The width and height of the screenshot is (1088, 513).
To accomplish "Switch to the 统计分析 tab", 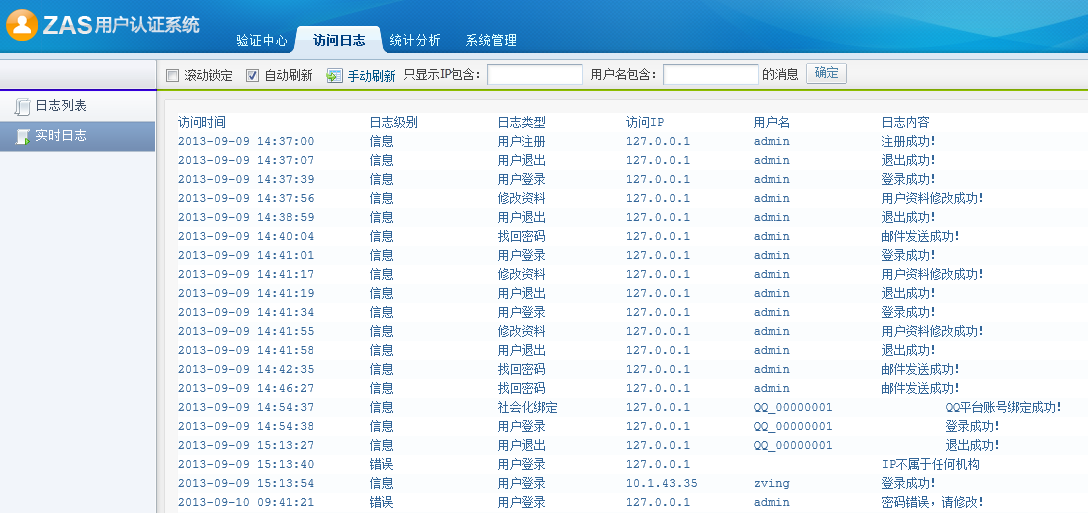I will click(x=415, y=41).
